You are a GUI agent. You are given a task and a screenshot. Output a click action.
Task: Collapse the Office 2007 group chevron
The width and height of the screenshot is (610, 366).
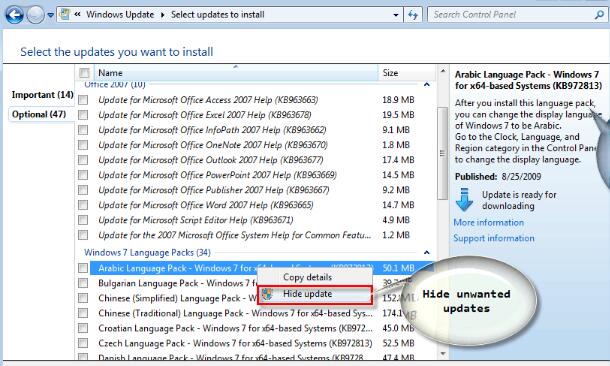[427, 84]
